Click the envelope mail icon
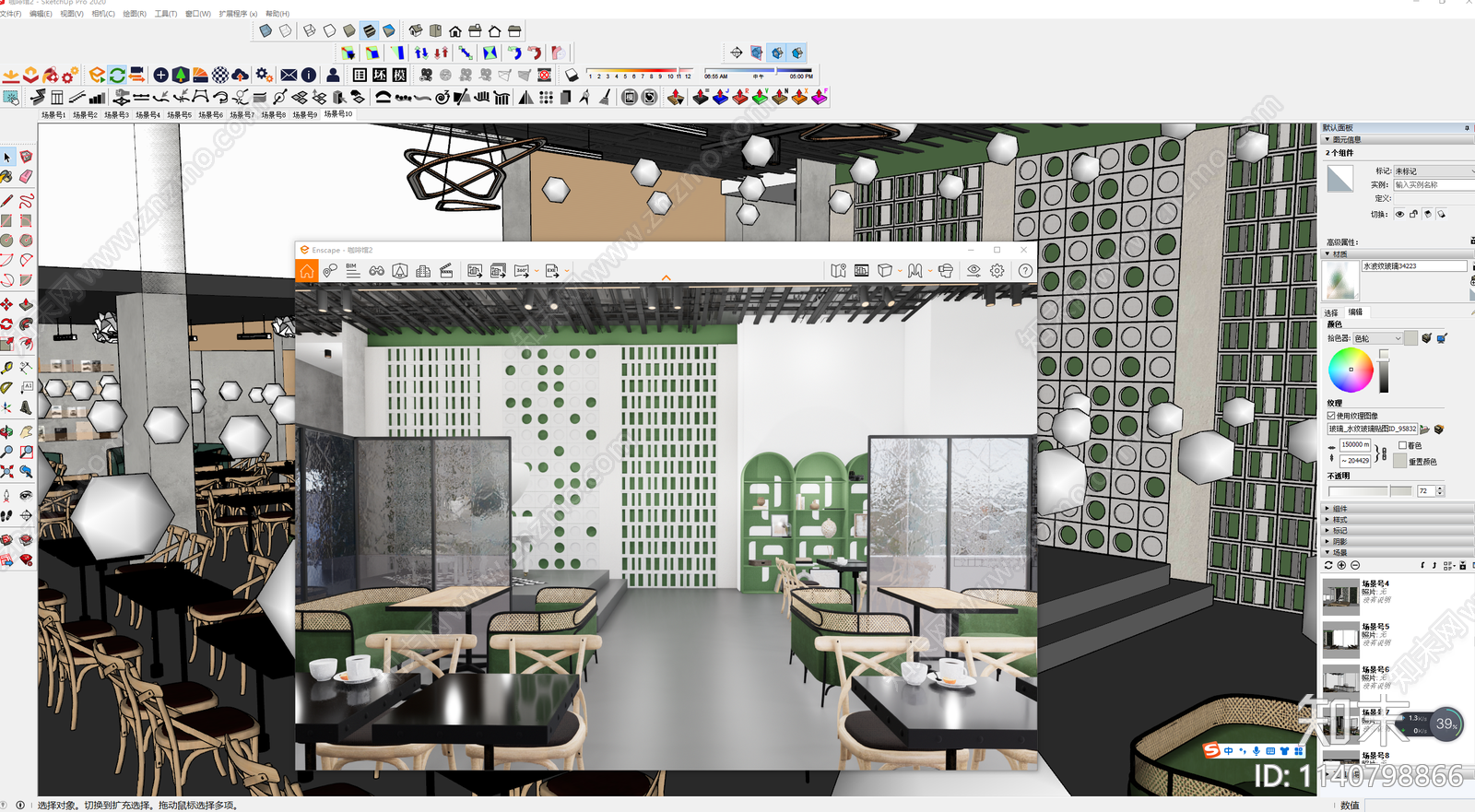The image size is (1475, 812). tap(289, 75)
